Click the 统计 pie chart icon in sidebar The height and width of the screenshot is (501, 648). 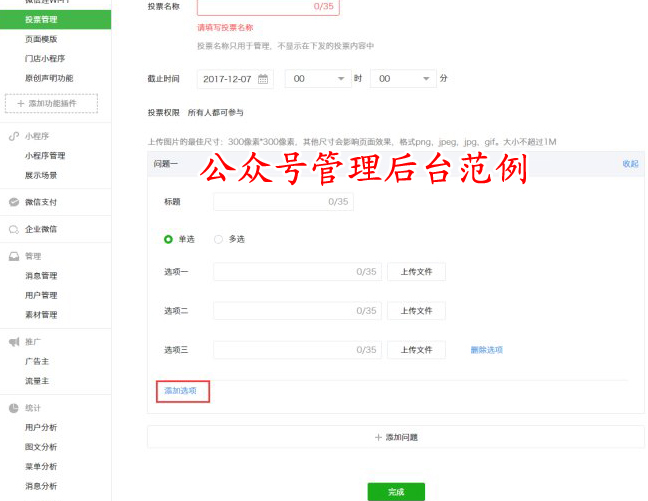[x=13, y=408]
